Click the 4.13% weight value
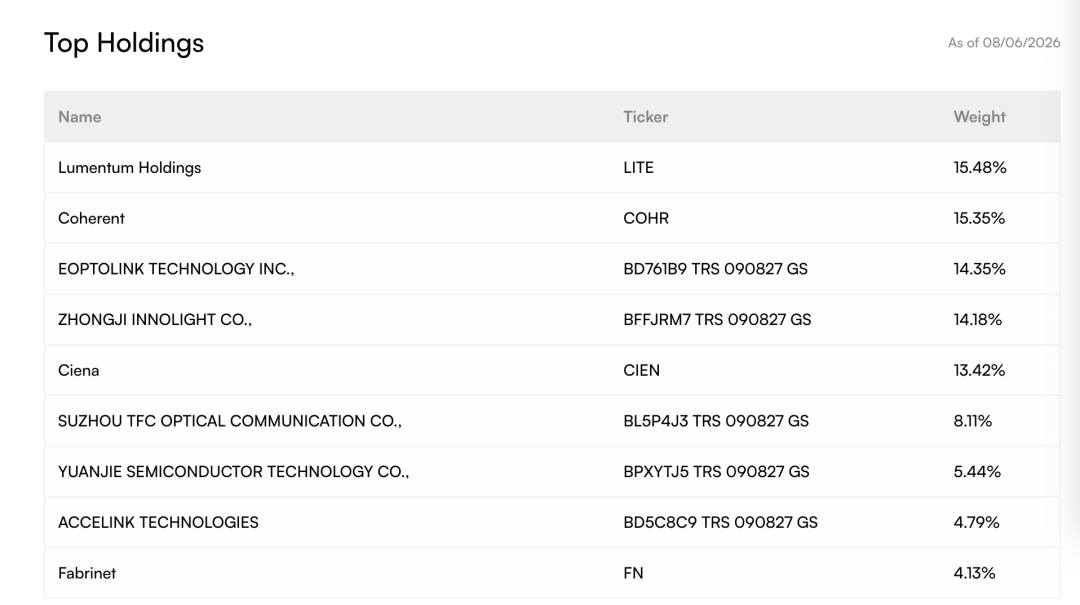The height and width of the screenshot is (605, 1080). point(974,573)
